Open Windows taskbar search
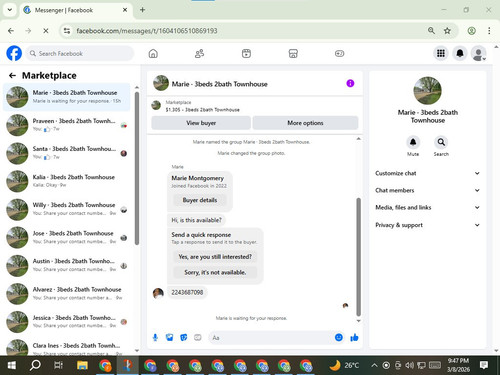 [35, 365]
